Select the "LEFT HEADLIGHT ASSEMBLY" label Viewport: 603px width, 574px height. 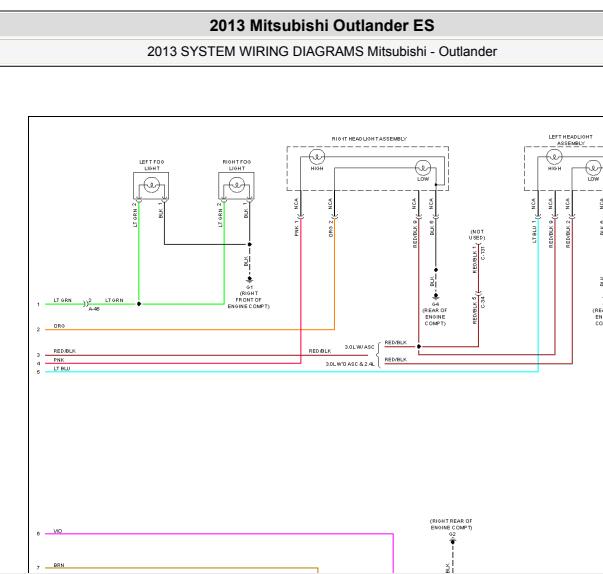pos(571,140)
